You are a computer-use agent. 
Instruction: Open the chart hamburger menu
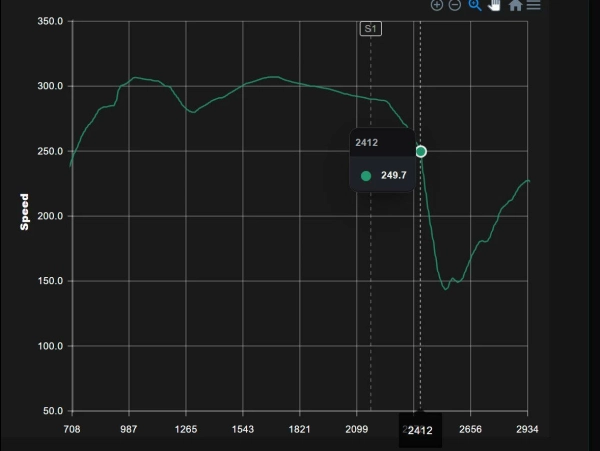click(x=533, y=5)
